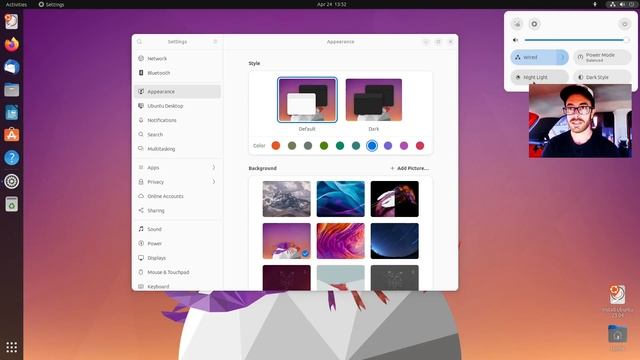Viewport: 640px width, 360px height.
Task: Open the Home folder desktop icon
Action: pyautogui.click(x=618, y=338)
